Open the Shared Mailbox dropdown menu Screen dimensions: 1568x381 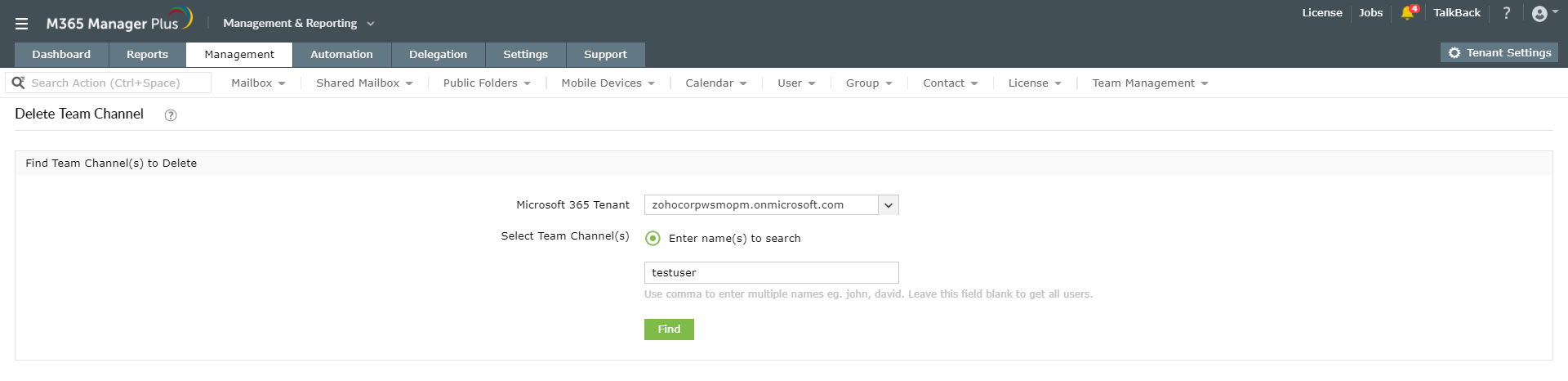pyautogui.click(x=364, y=83)
